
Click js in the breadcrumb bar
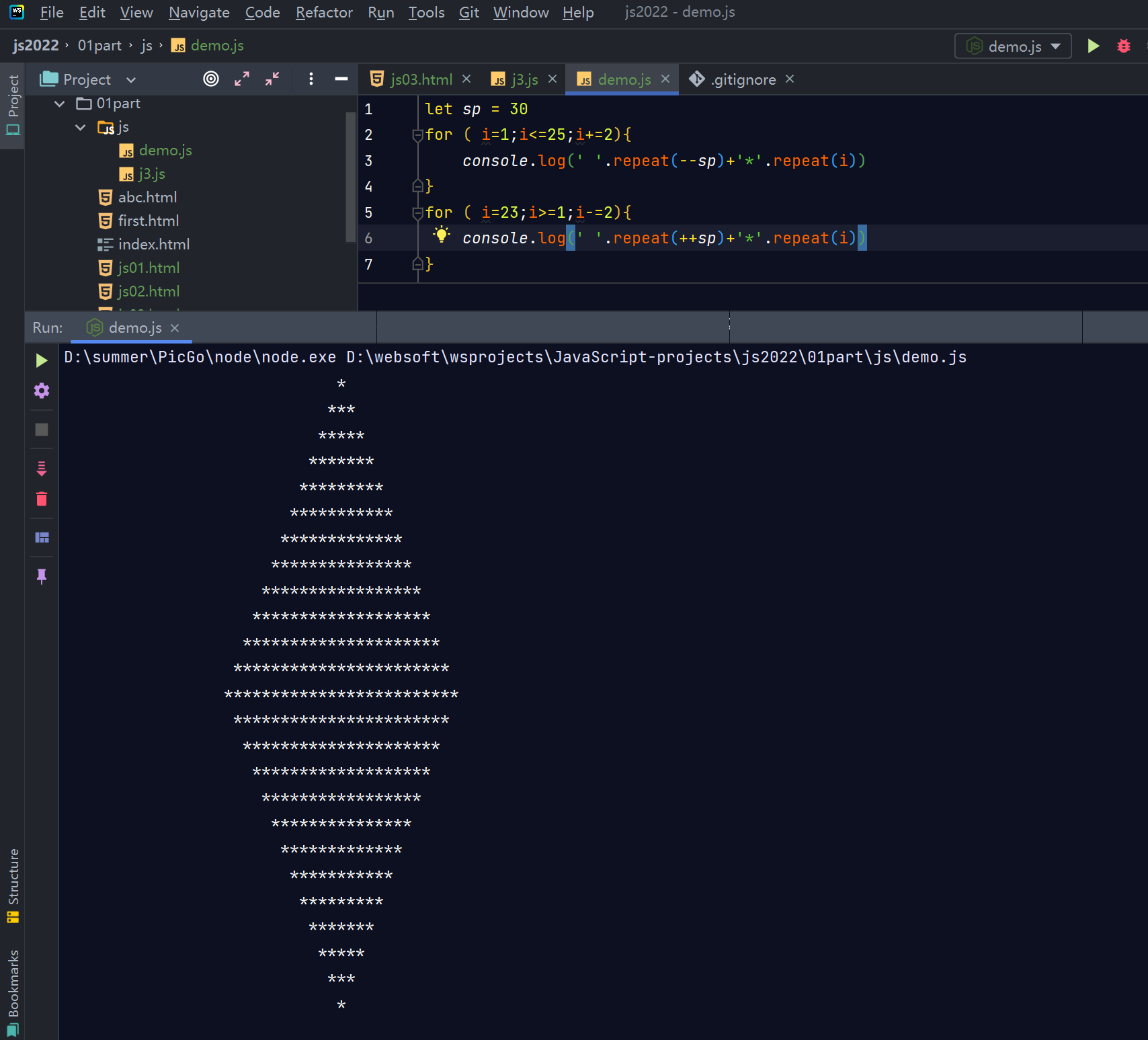coord(147,45)
